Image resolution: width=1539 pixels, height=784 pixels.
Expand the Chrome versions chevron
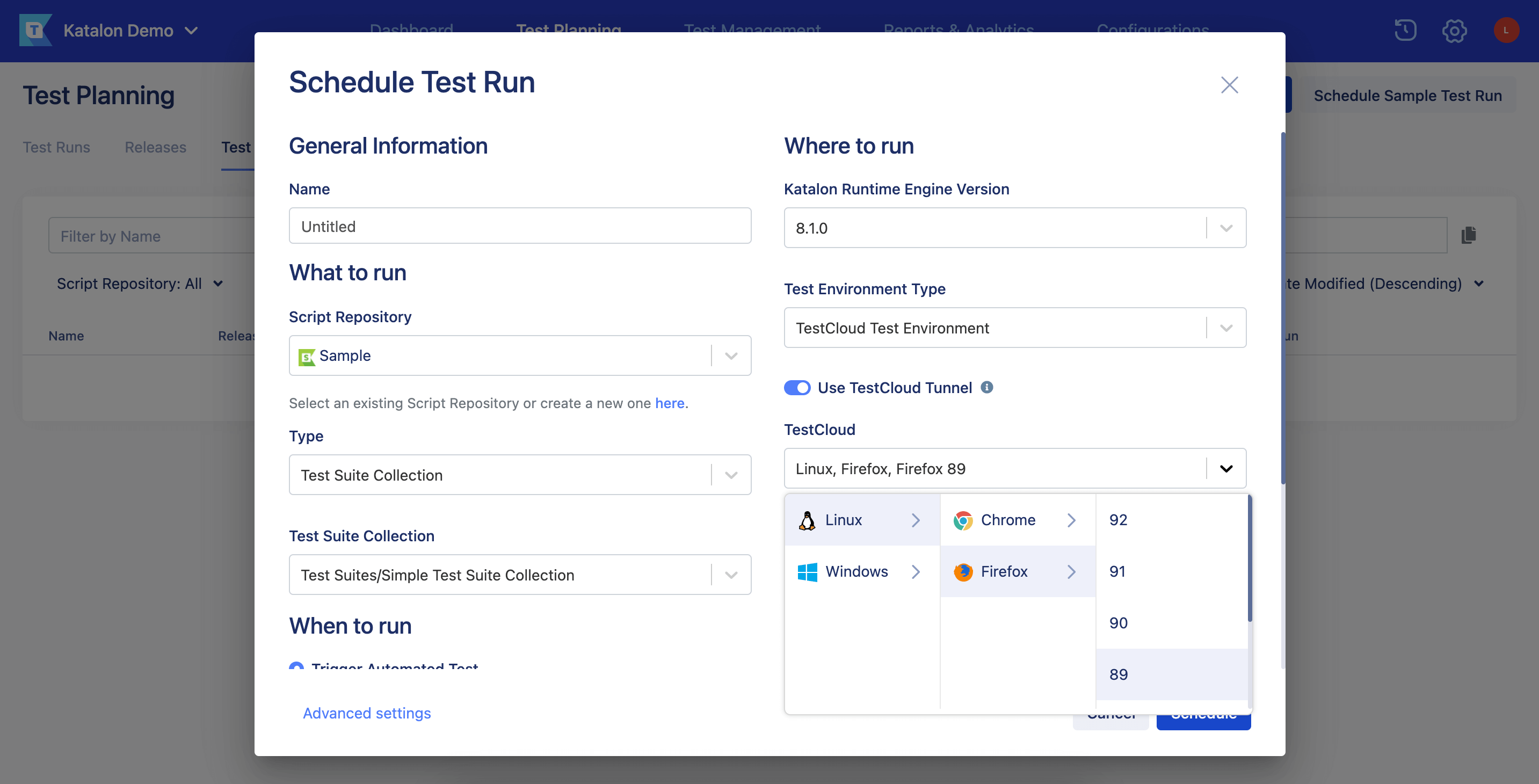1071,520
